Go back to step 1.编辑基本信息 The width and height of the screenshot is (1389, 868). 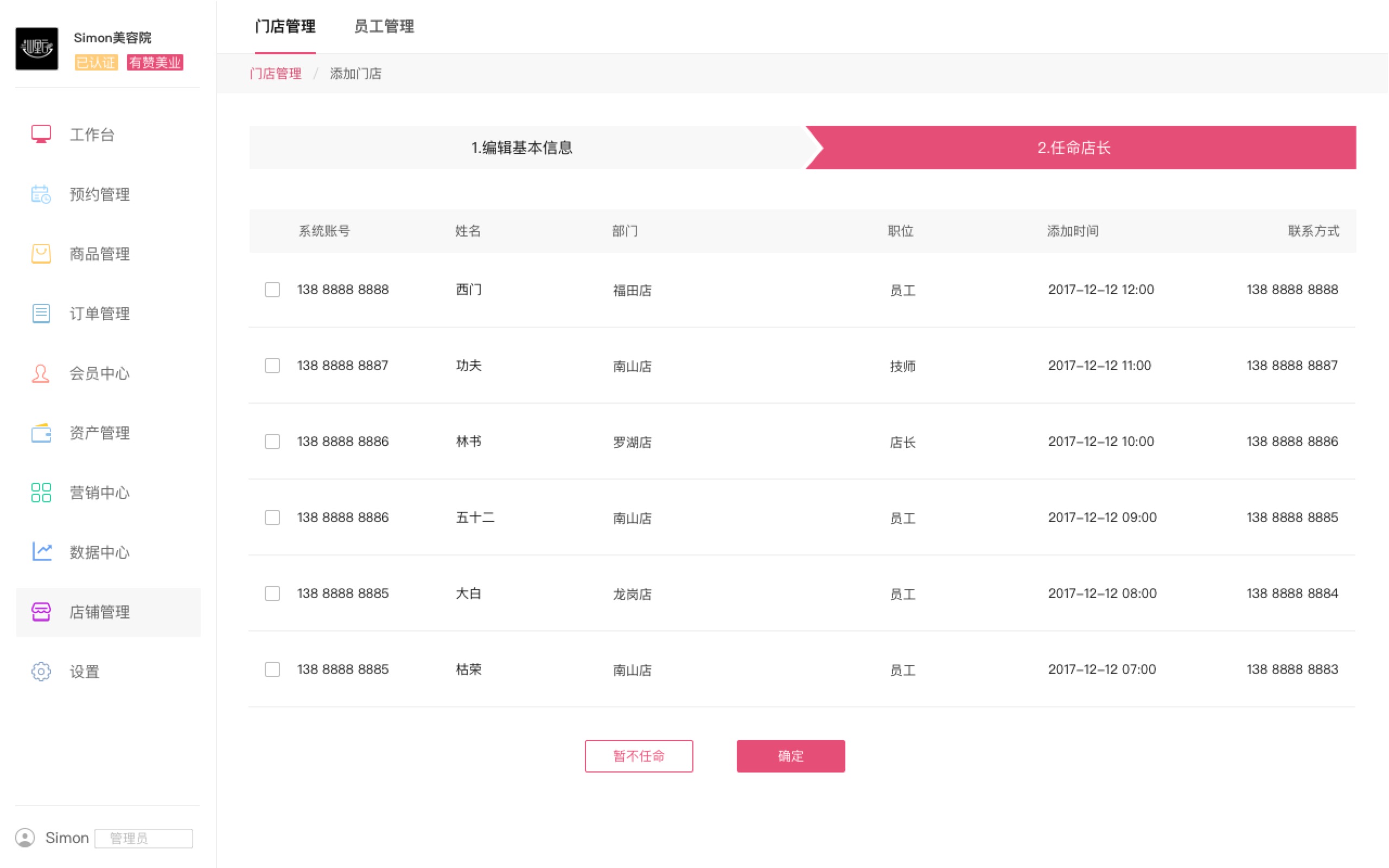click(x=521, y=148)
